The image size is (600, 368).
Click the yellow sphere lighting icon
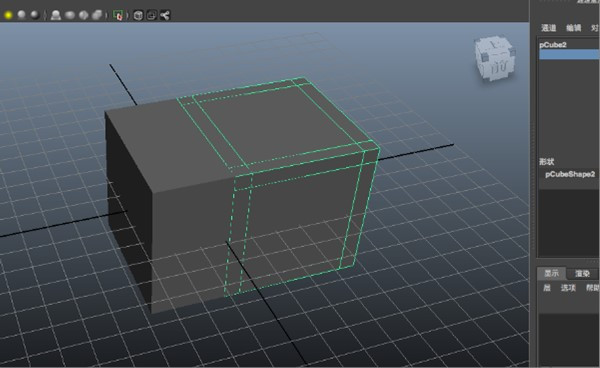point(8,15)
